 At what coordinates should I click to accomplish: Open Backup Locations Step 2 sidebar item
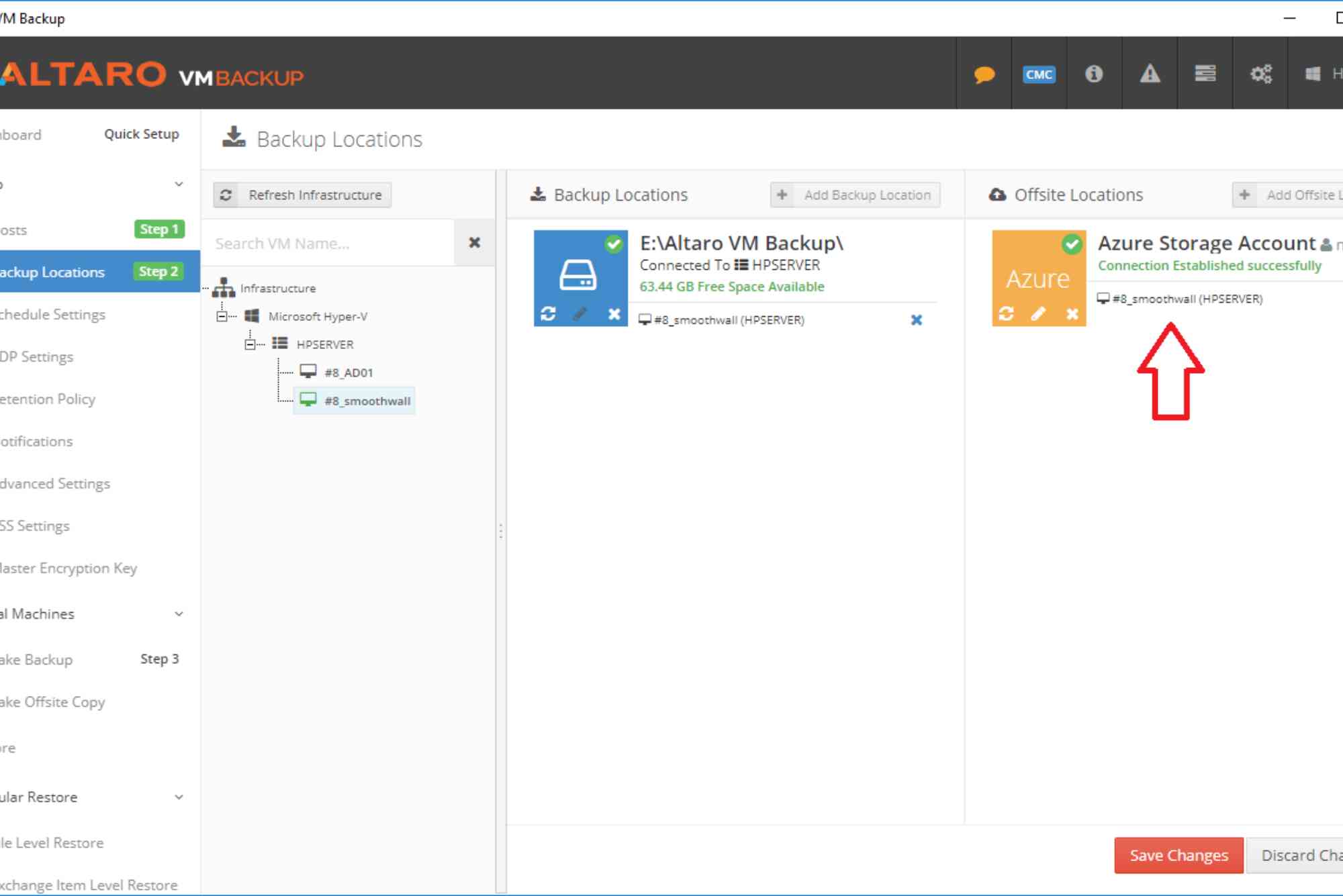[99, 272]
